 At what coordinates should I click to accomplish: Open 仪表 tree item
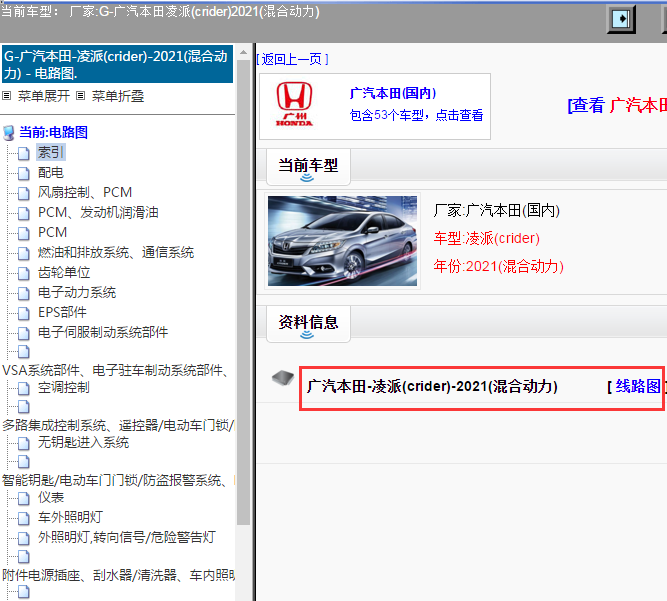[51, 497]
